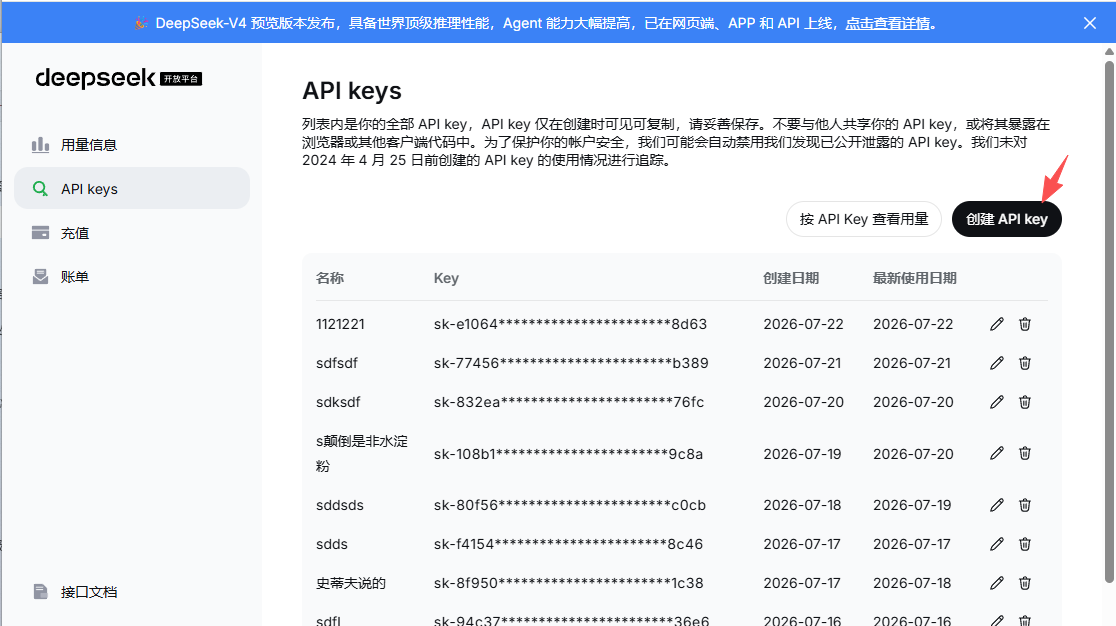Close the DeepSeek-V4 announcement banner
The image size is (1116, 626).
pyautogui.click(x=1090, y=23)
